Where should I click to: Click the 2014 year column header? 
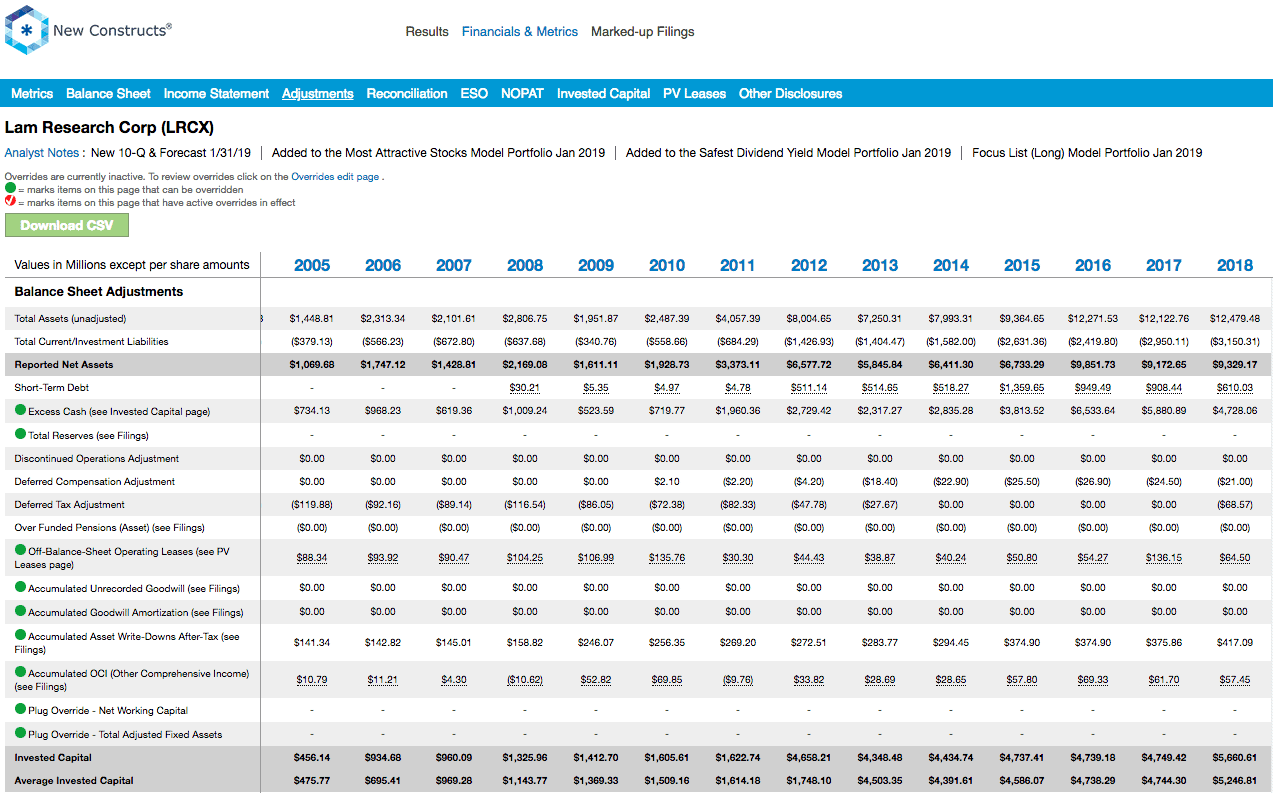click(951, 265)
